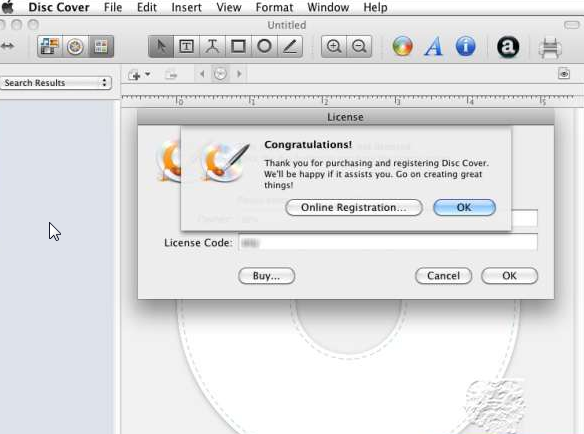Open the Amazon search icon

coord(508,47)
